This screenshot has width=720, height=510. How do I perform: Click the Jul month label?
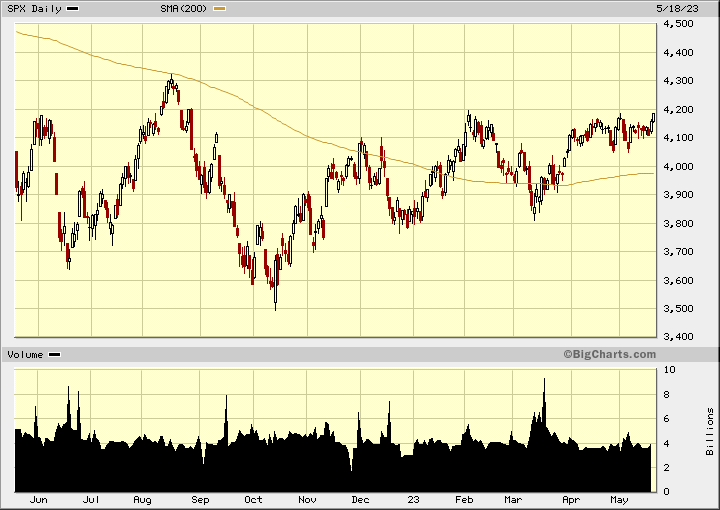91,500
